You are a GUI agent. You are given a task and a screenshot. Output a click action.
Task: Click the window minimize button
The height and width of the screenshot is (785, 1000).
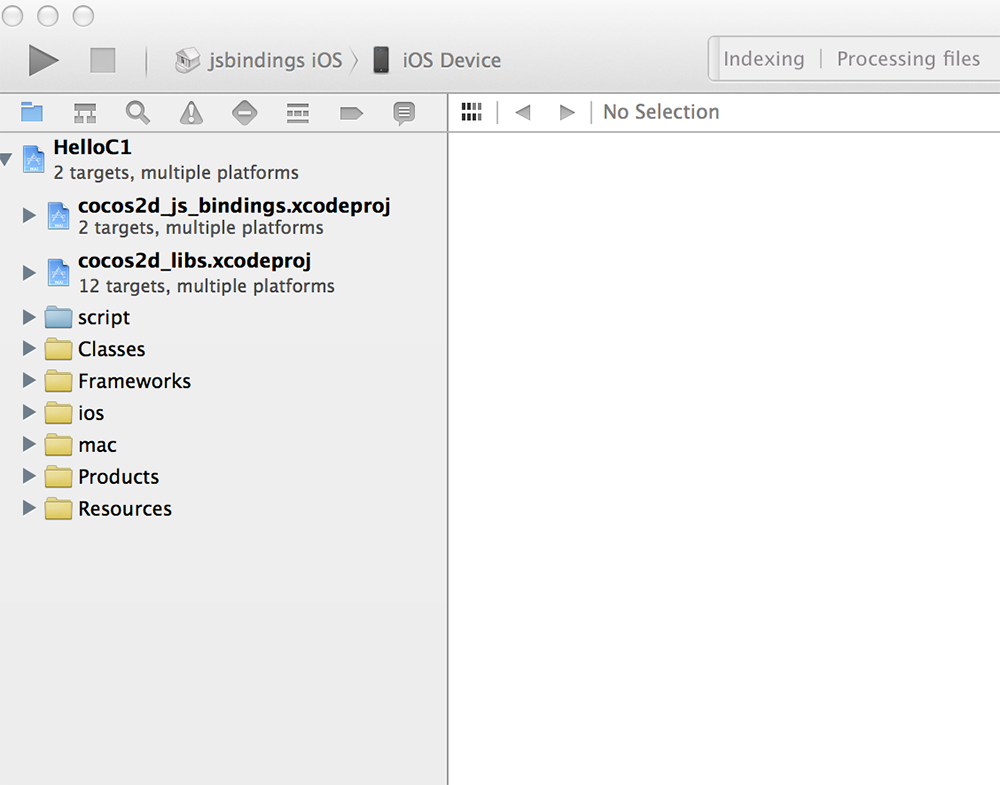coord(48,15)
